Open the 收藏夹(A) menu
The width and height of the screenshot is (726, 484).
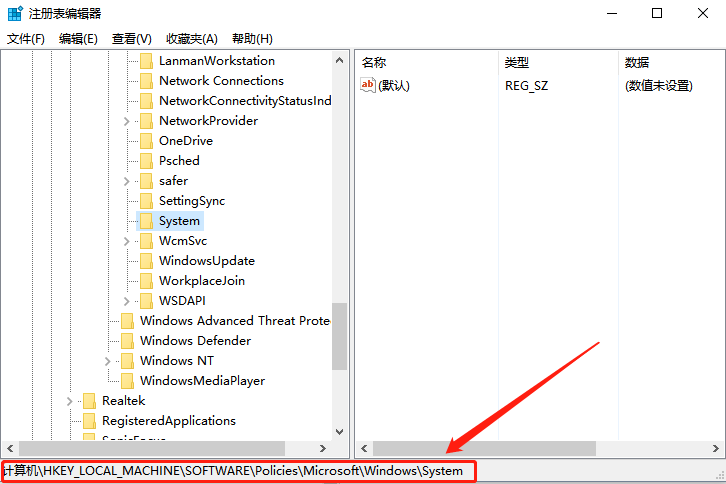[191, 39]
